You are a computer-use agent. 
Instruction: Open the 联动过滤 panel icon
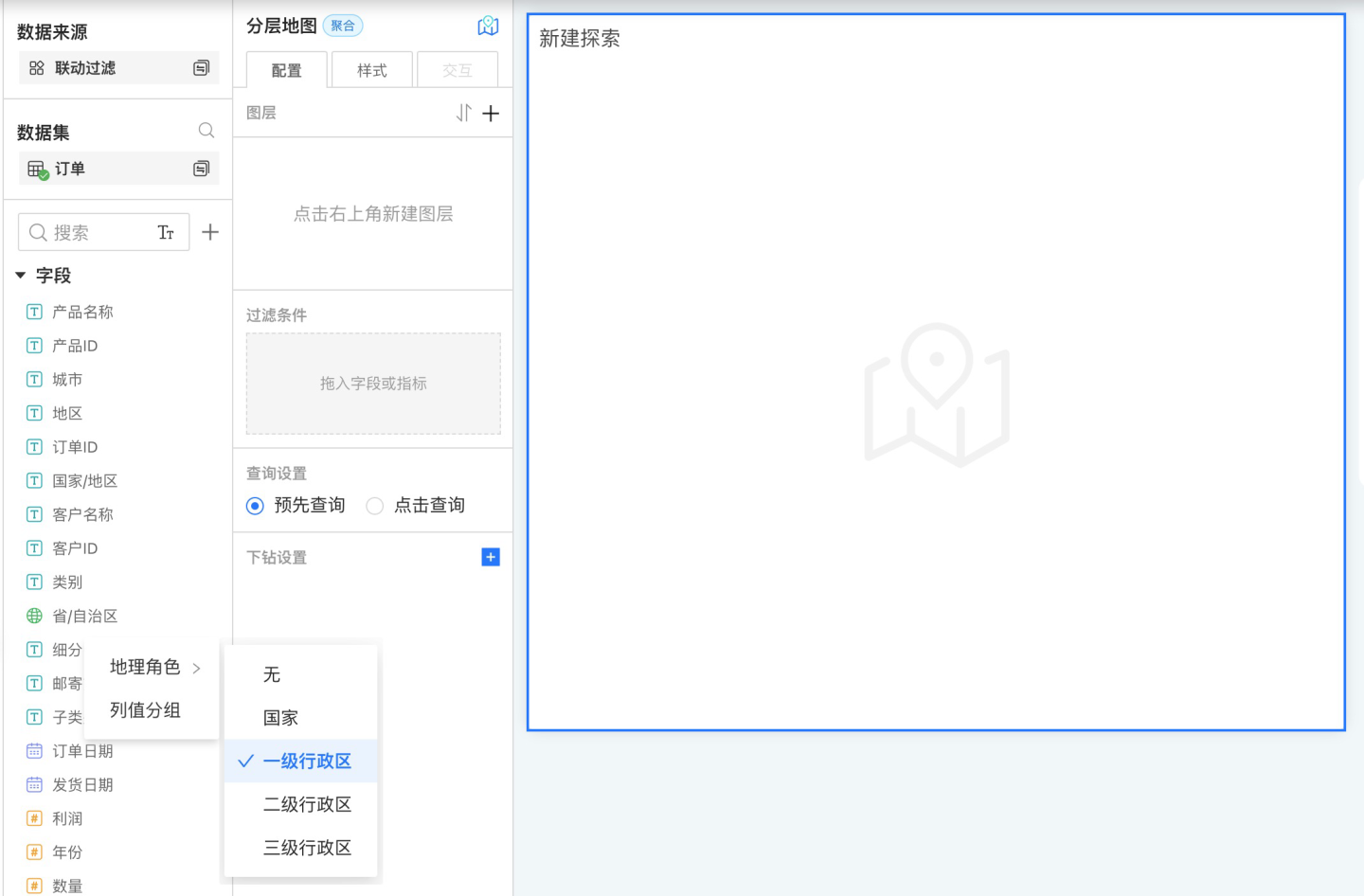[201, 68]
